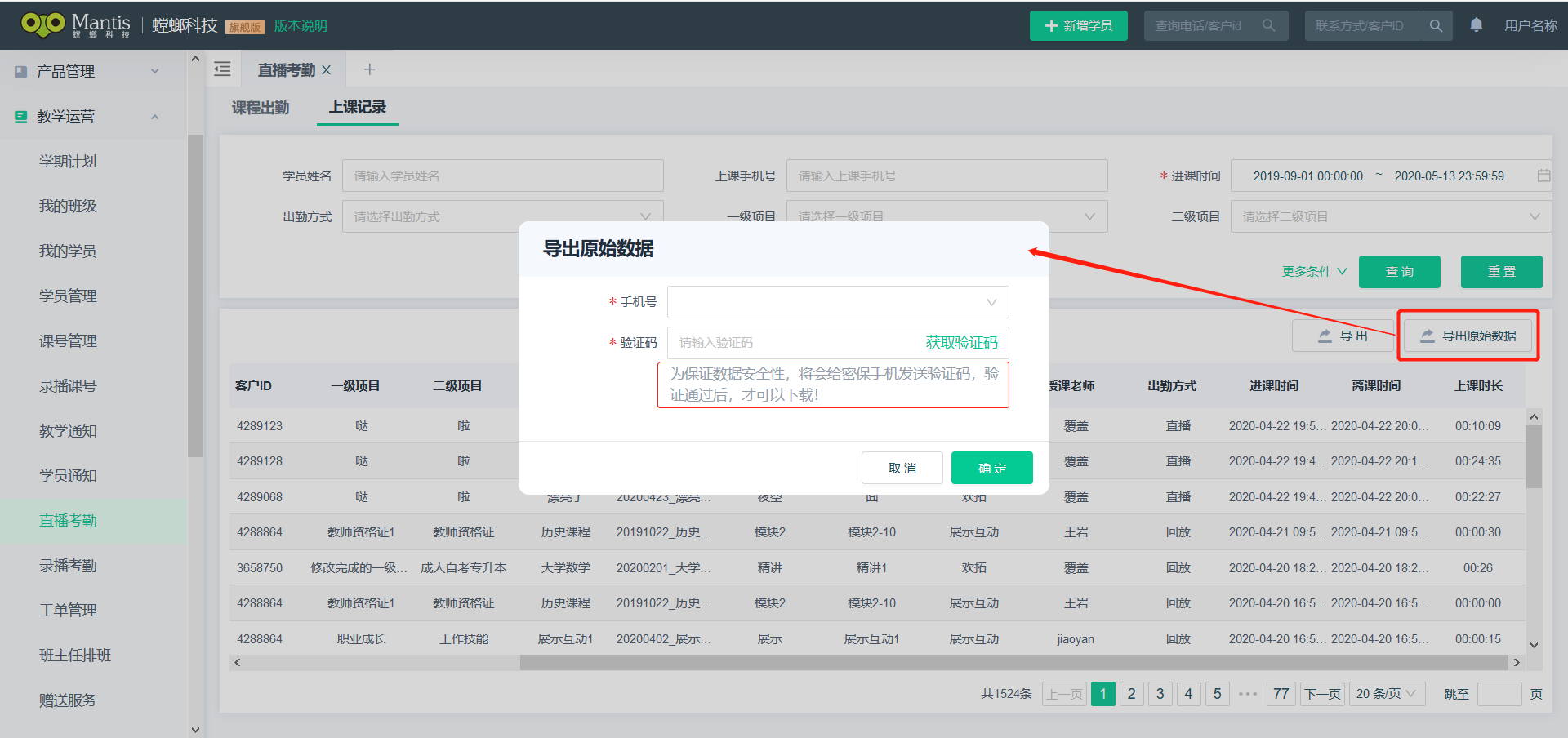The image size is (1568, 738).
Task: Go to page 2
Action: (x=1131, y=694)
